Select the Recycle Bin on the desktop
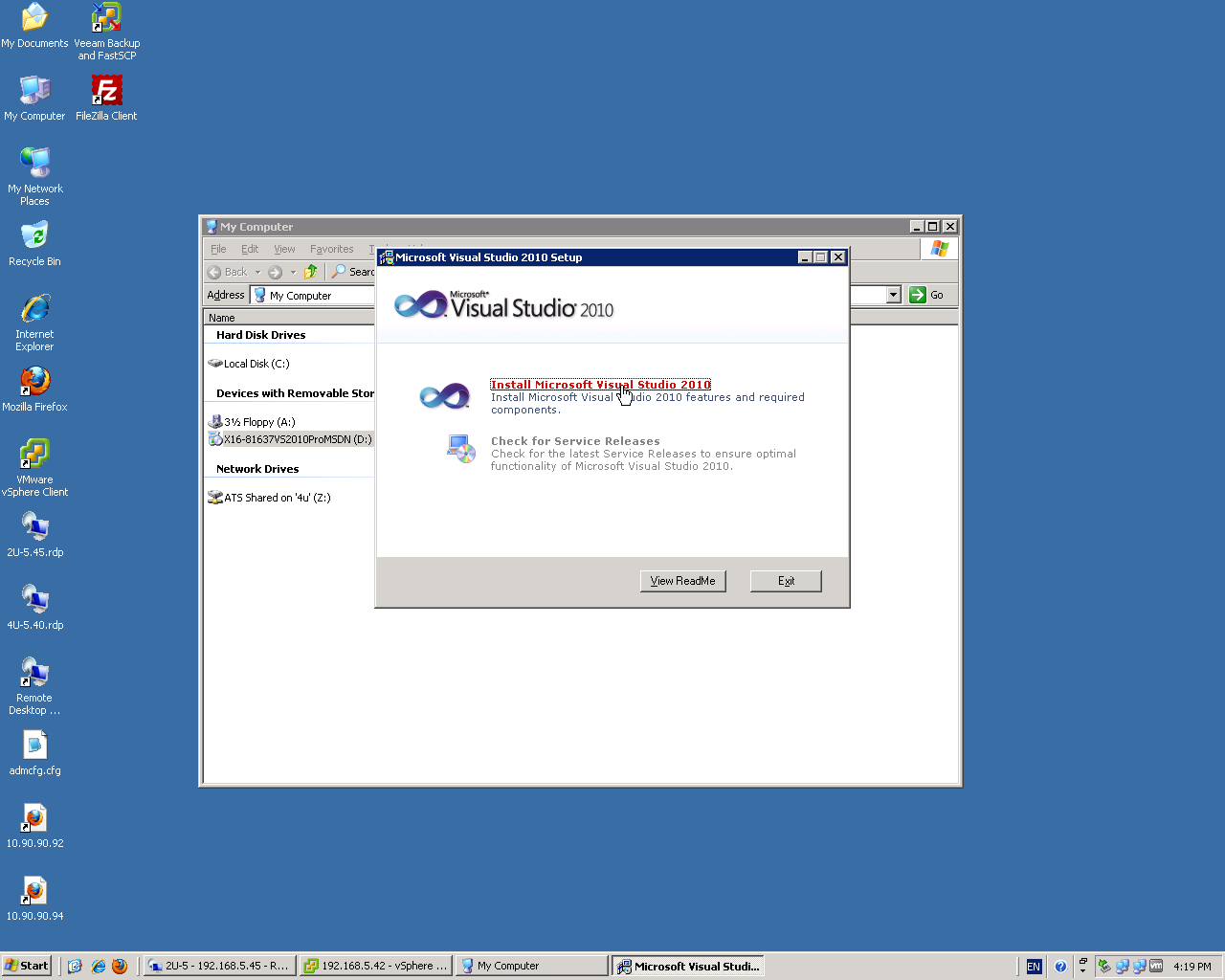 pos(34,244)
